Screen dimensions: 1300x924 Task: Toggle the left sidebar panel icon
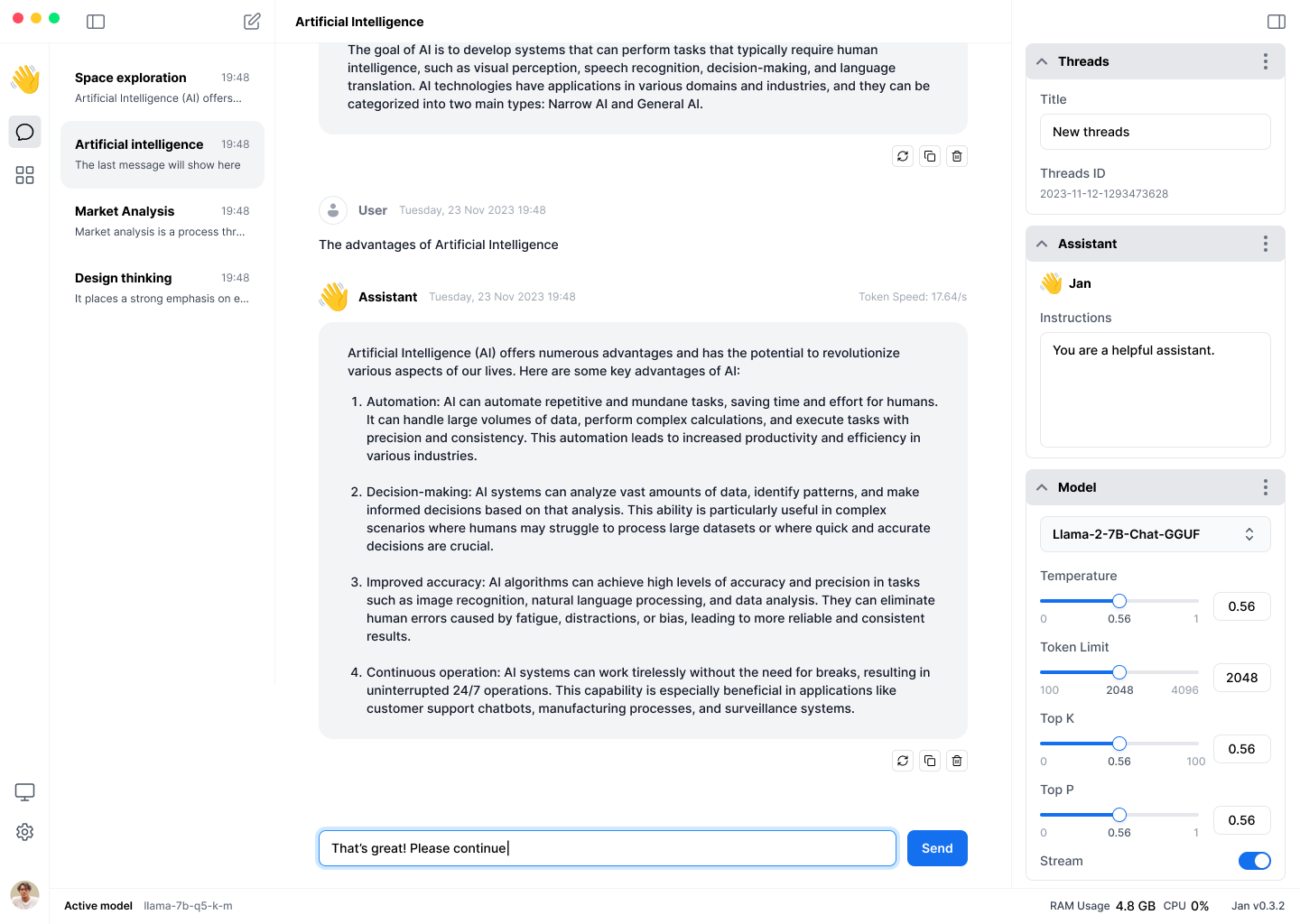click(x=96, y=22)
